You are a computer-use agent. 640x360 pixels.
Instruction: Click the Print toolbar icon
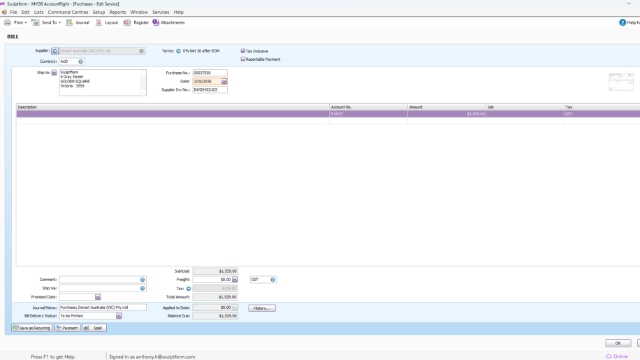[8, 22]
